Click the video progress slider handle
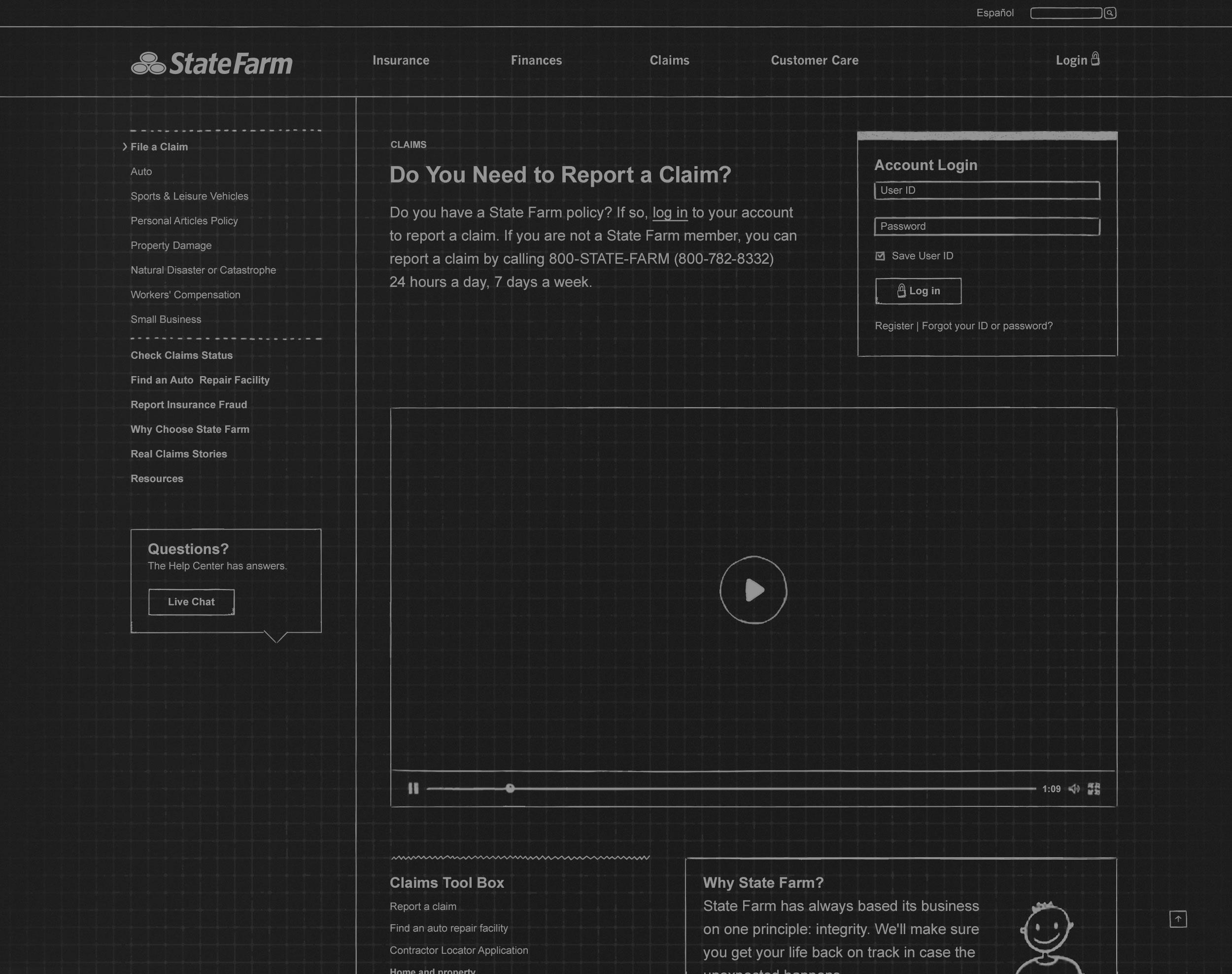The image size is (1232, 974). pyautogui.click(x=510, y=788)
